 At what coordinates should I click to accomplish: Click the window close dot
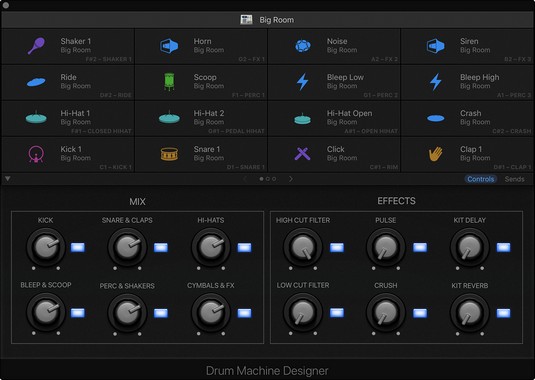pyautogui.click(x=5, y=5)
